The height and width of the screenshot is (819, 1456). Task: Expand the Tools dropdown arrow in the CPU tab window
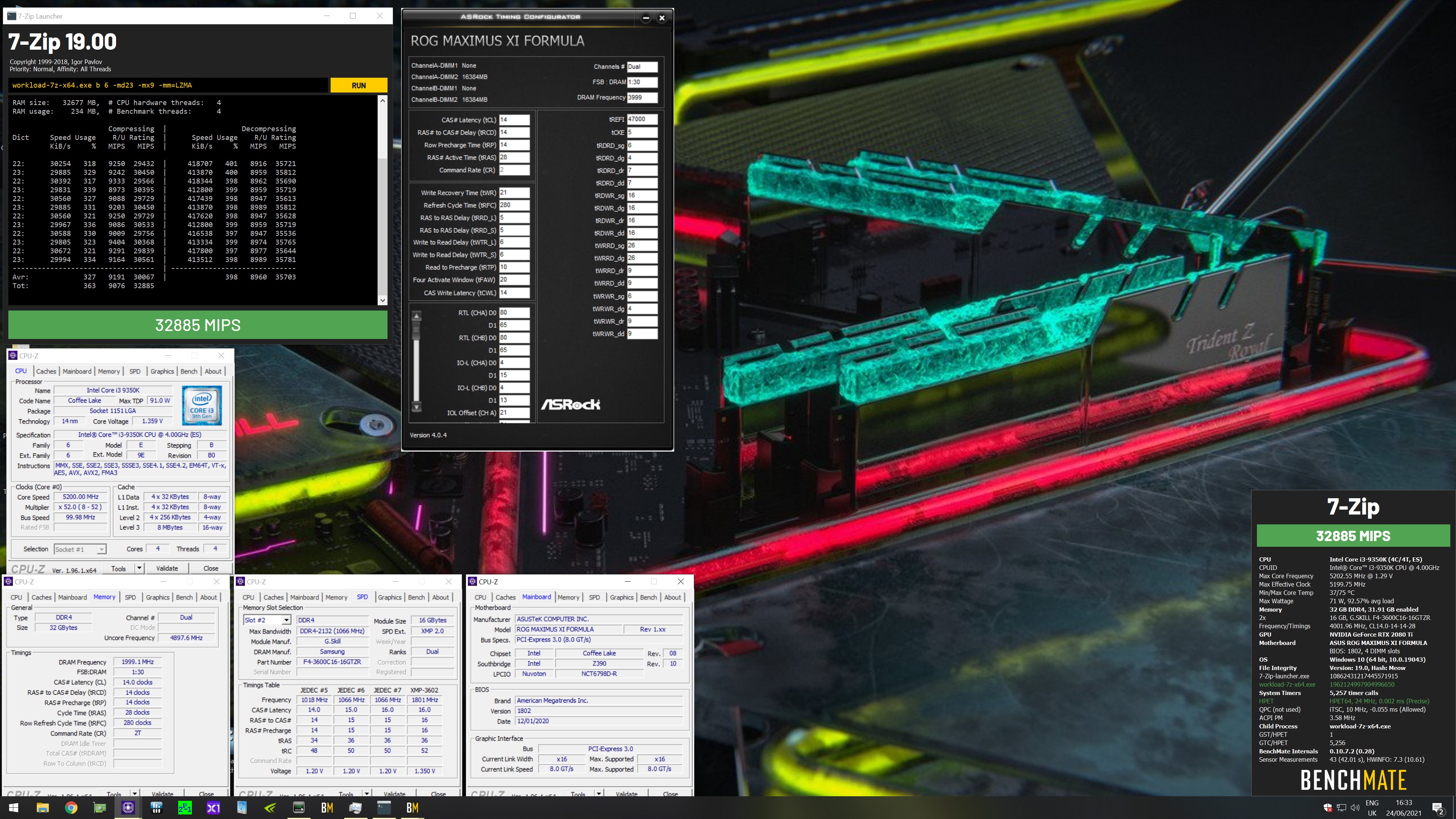pyautogui.click(x=139, y=568)
